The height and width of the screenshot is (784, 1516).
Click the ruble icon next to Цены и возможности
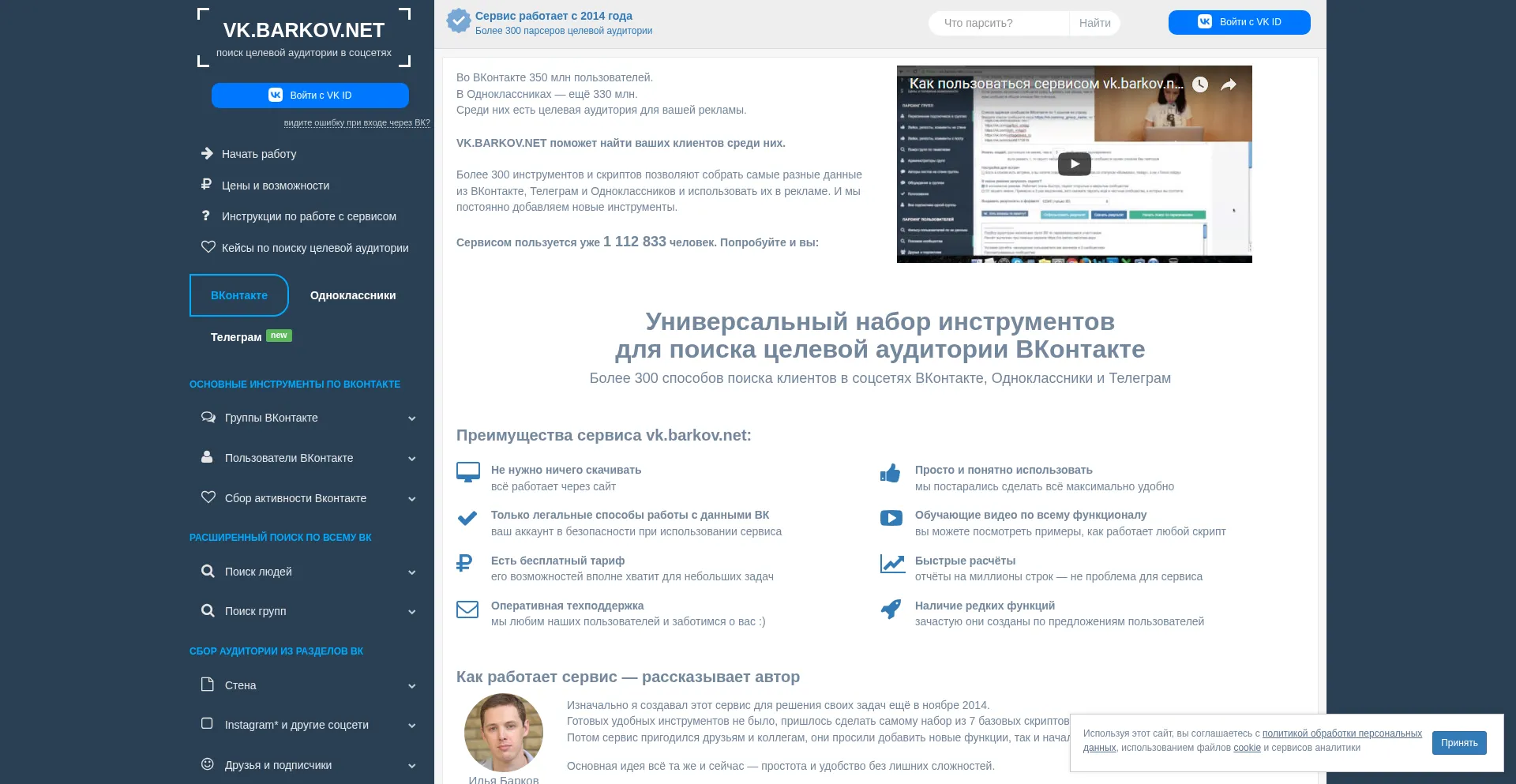pyautogui.click(x=206, y=185)
